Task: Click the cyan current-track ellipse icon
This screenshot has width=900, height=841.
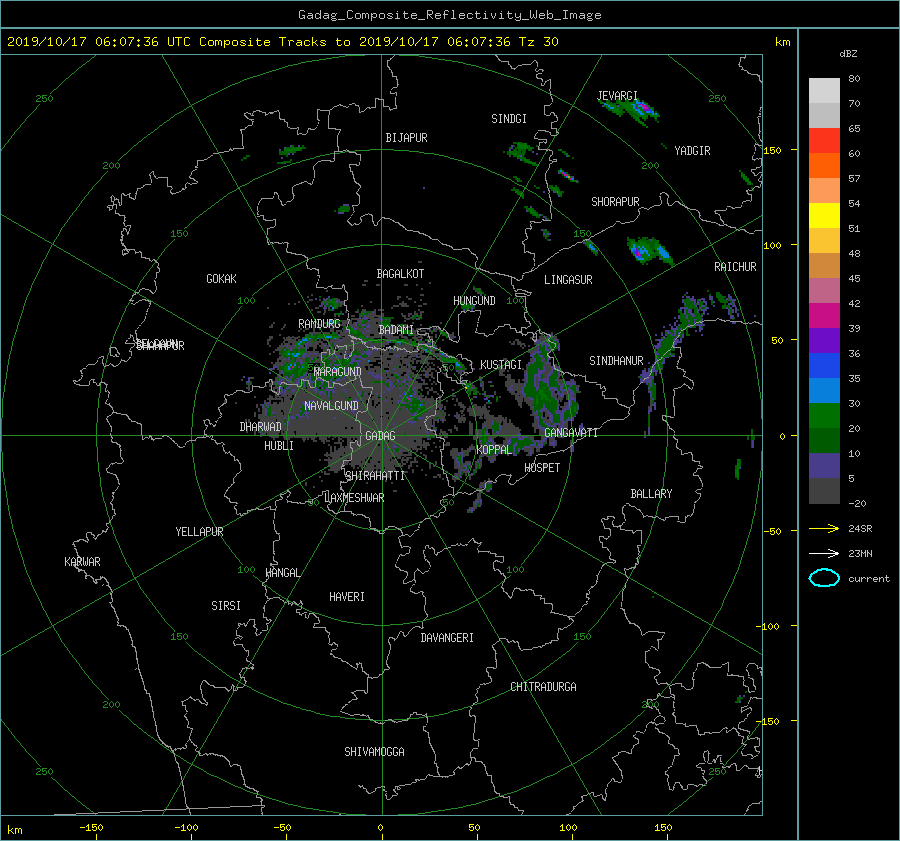Action: pyautogui.click(x=824, y=578)
